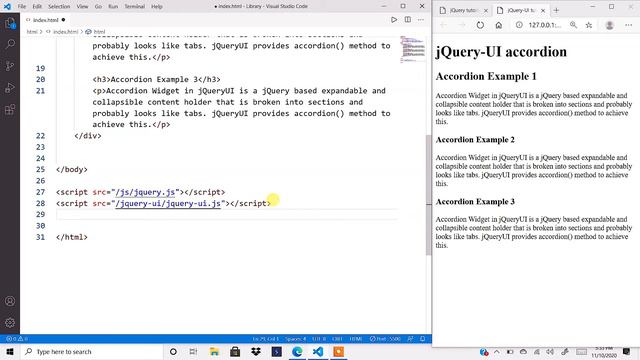Open the browser zoom magnifier icon
640x360 pixels.
tap(573, 25)
